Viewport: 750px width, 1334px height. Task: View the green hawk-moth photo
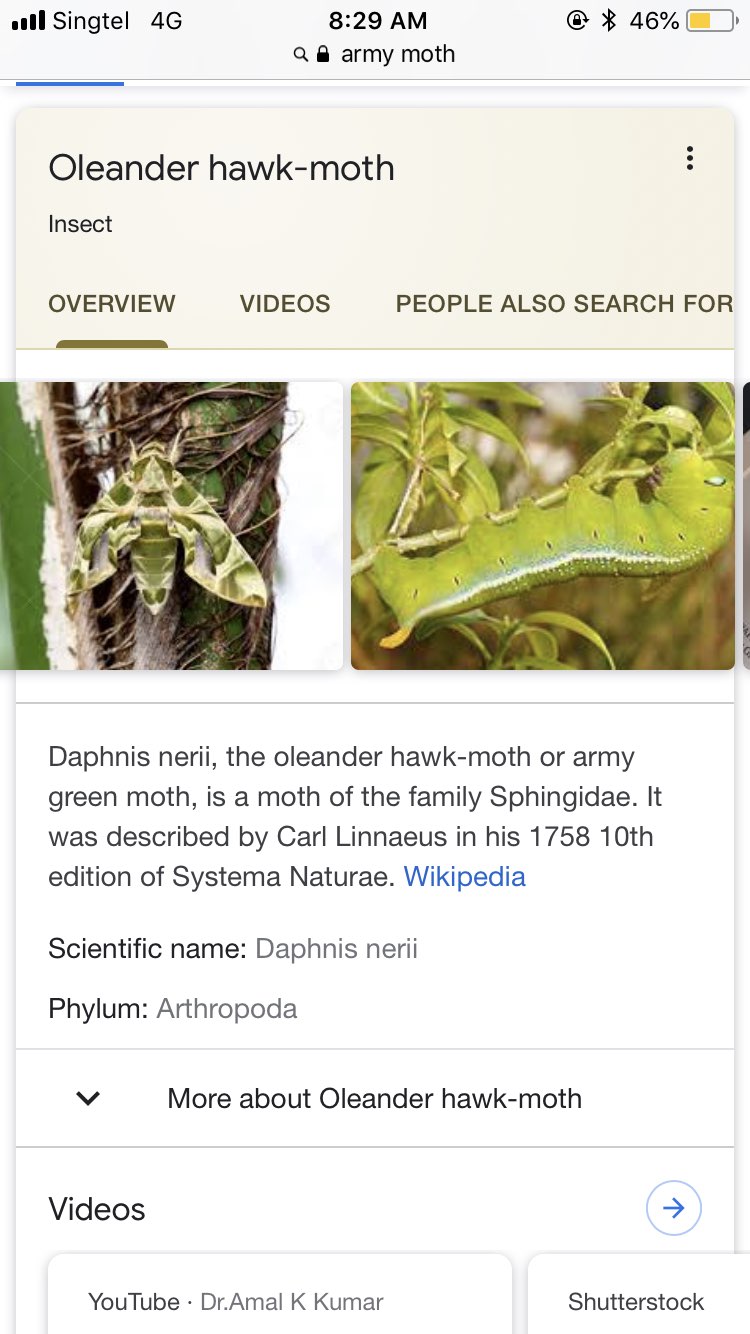[172, 526]
